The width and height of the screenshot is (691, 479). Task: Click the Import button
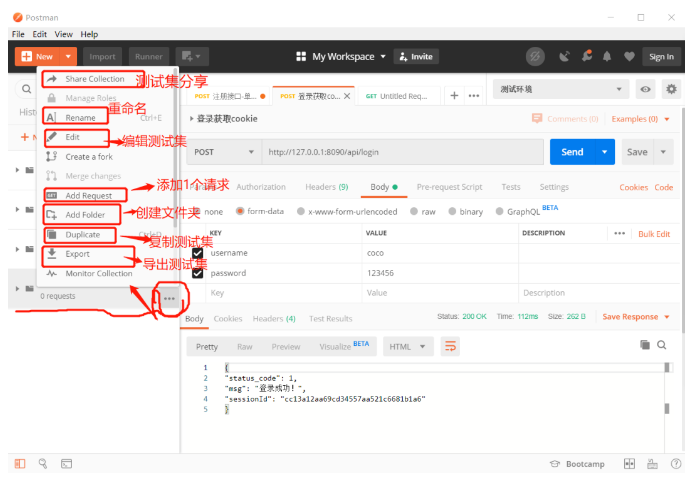(102, 56)
